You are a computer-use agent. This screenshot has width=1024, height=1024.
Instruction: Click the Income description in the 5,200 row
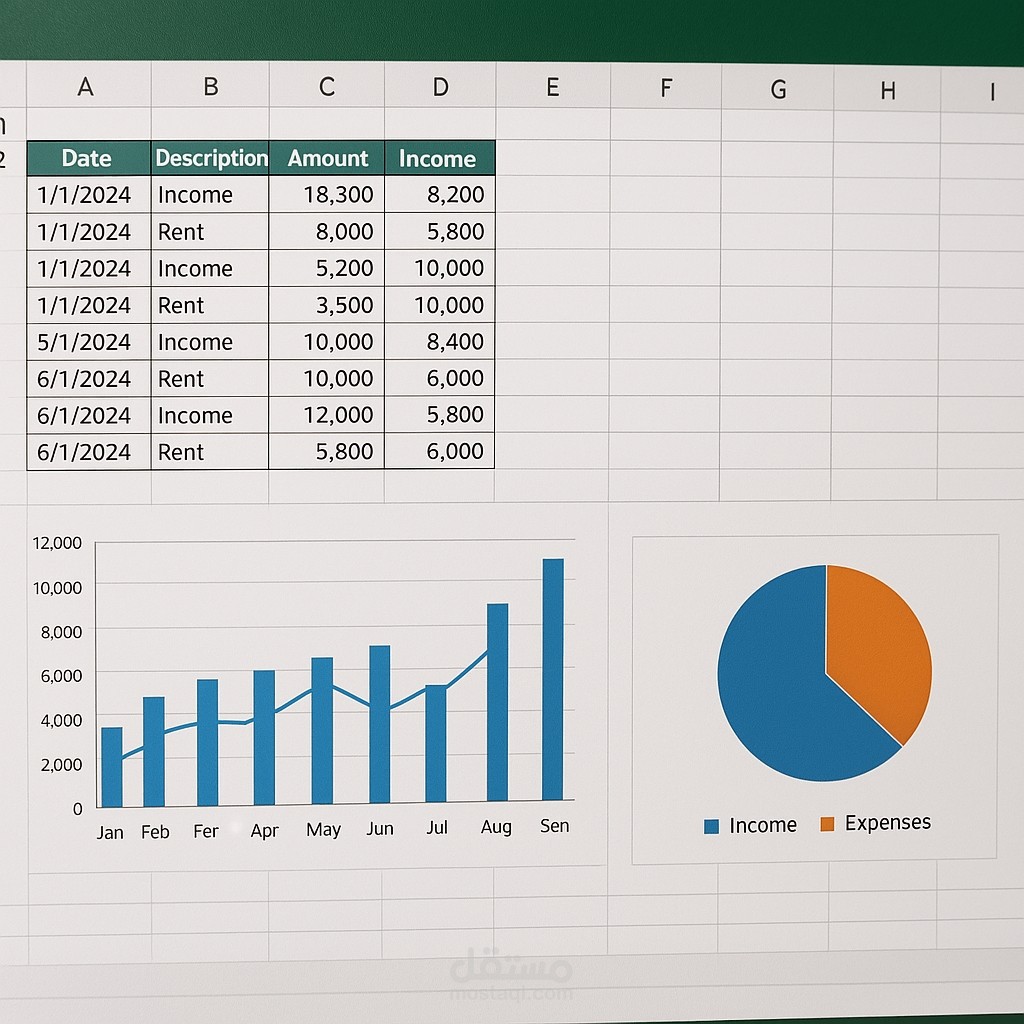pos(210,268)
